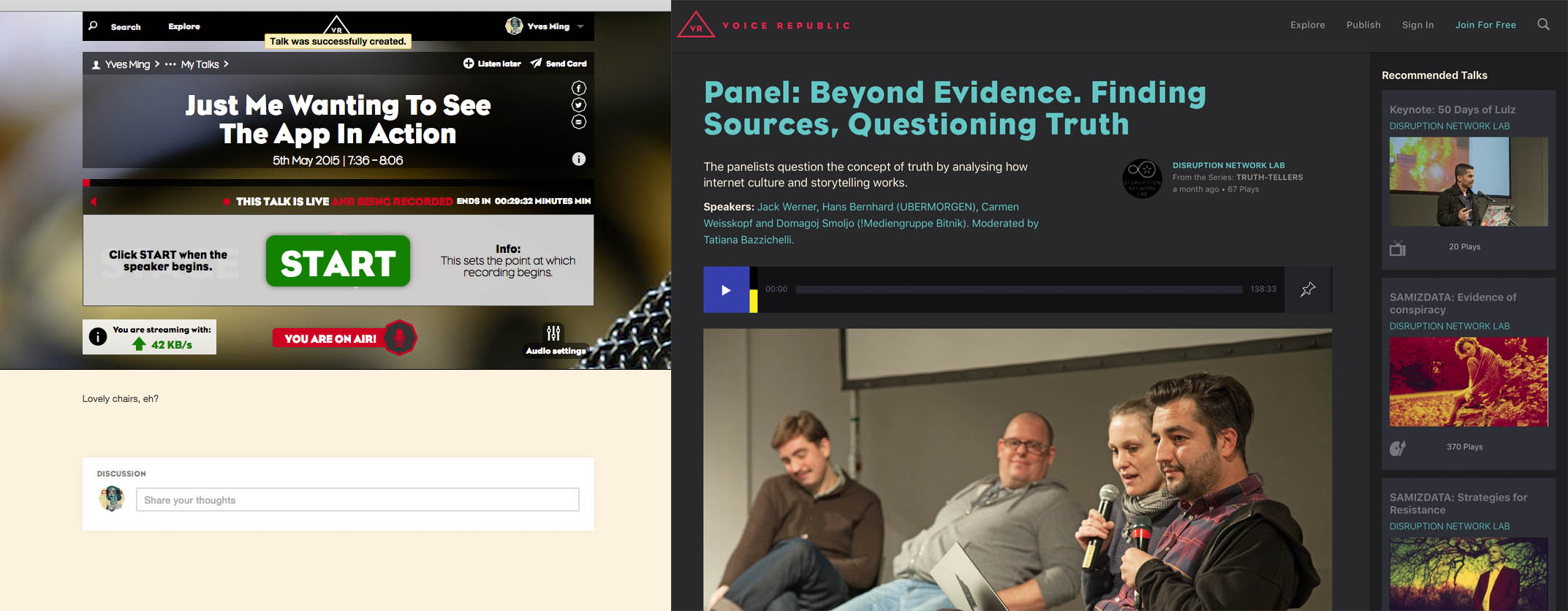Click the Listen later plus icon
Image resolution: width=1568 pixels, height=611 pixels.
(469, 64)
